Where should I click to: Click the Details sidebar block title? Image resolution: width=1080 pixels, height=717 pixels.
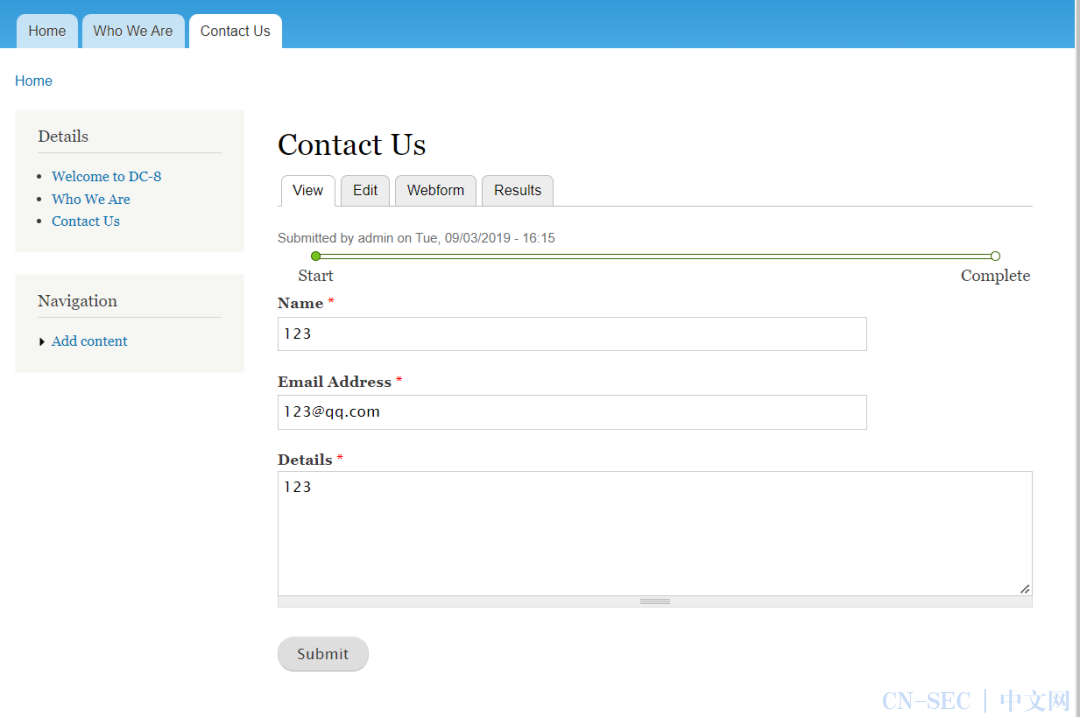pos(63,136)
